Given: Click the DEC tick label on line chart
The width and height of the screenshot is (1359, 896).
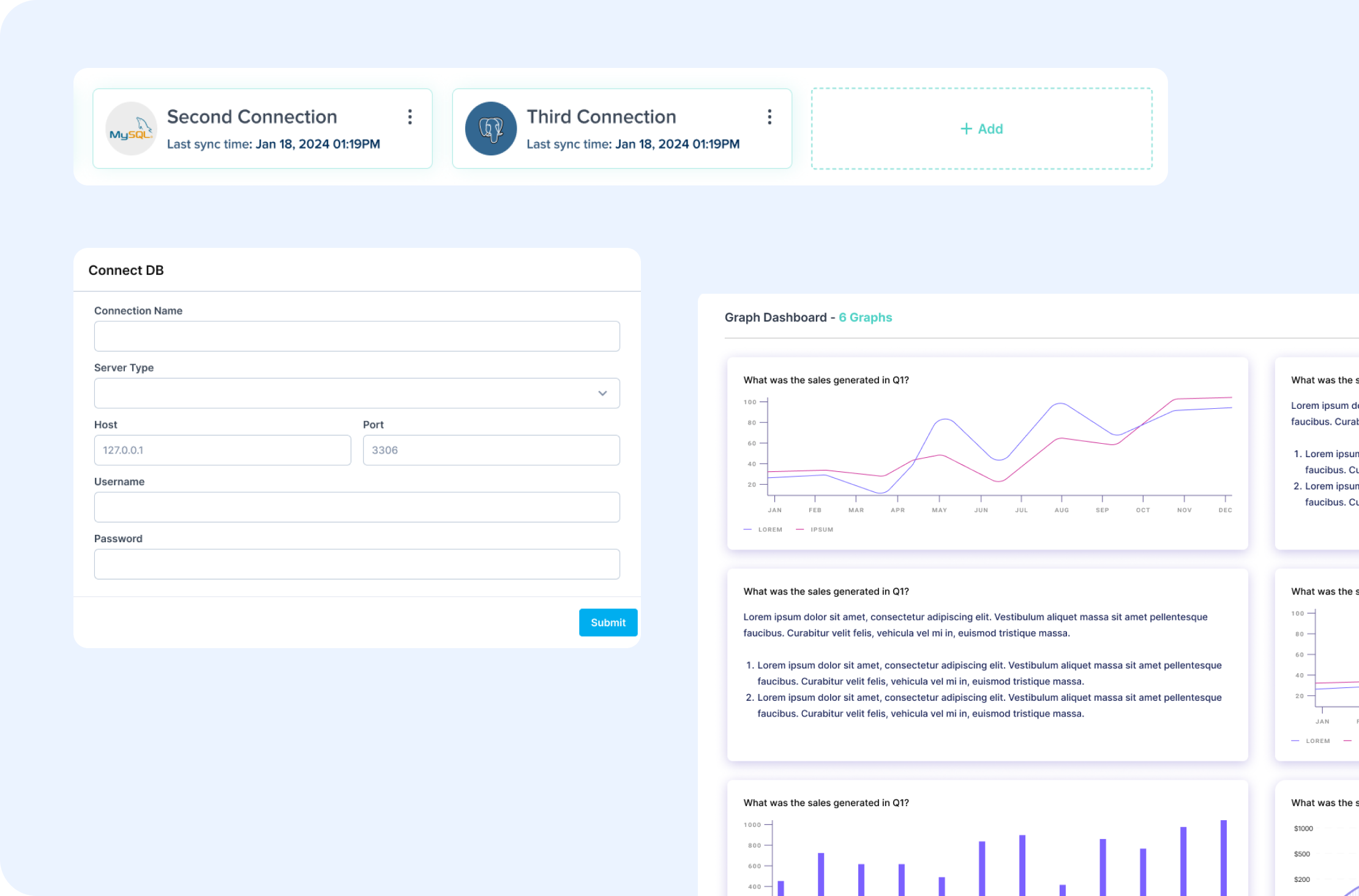Looking at the screenshot, I should click(x=1225, y=510).
